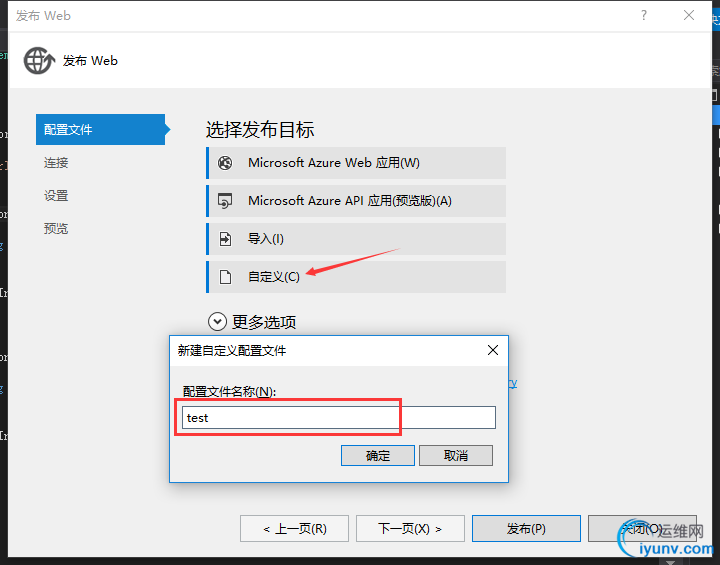This screenshot has width=720, height=565.
Task: Click the Azure API app icon
Action: (x=225, y=201)
